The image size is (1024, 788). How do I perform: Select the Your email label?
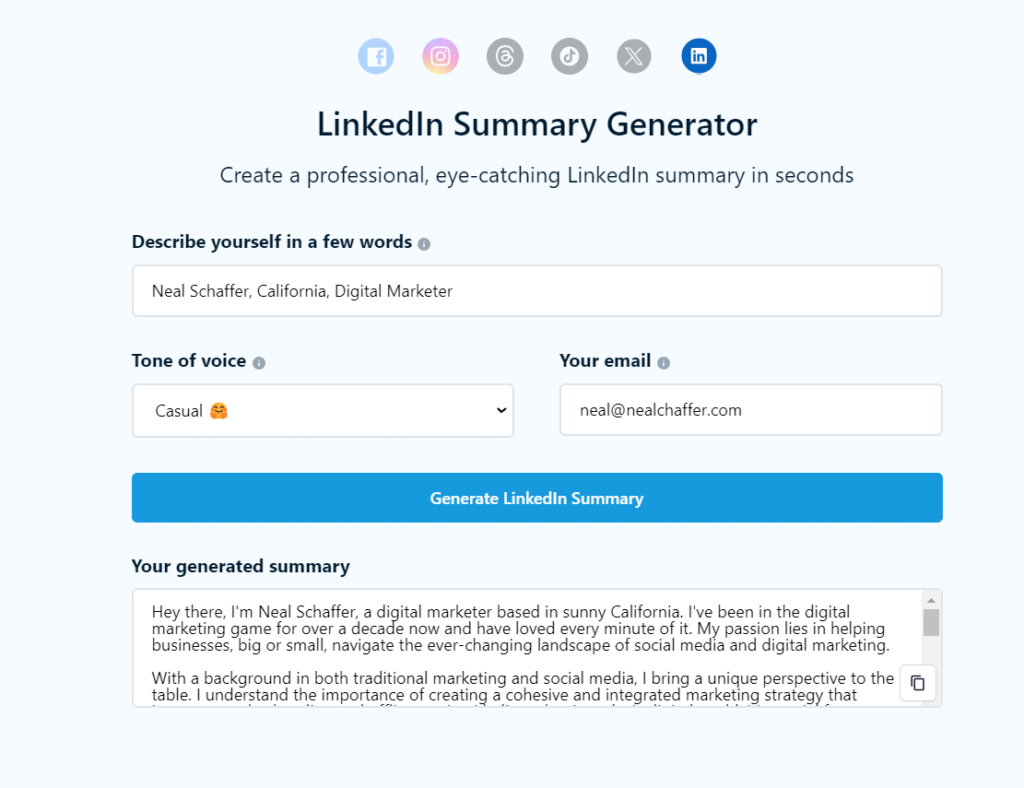click(605, 361)
